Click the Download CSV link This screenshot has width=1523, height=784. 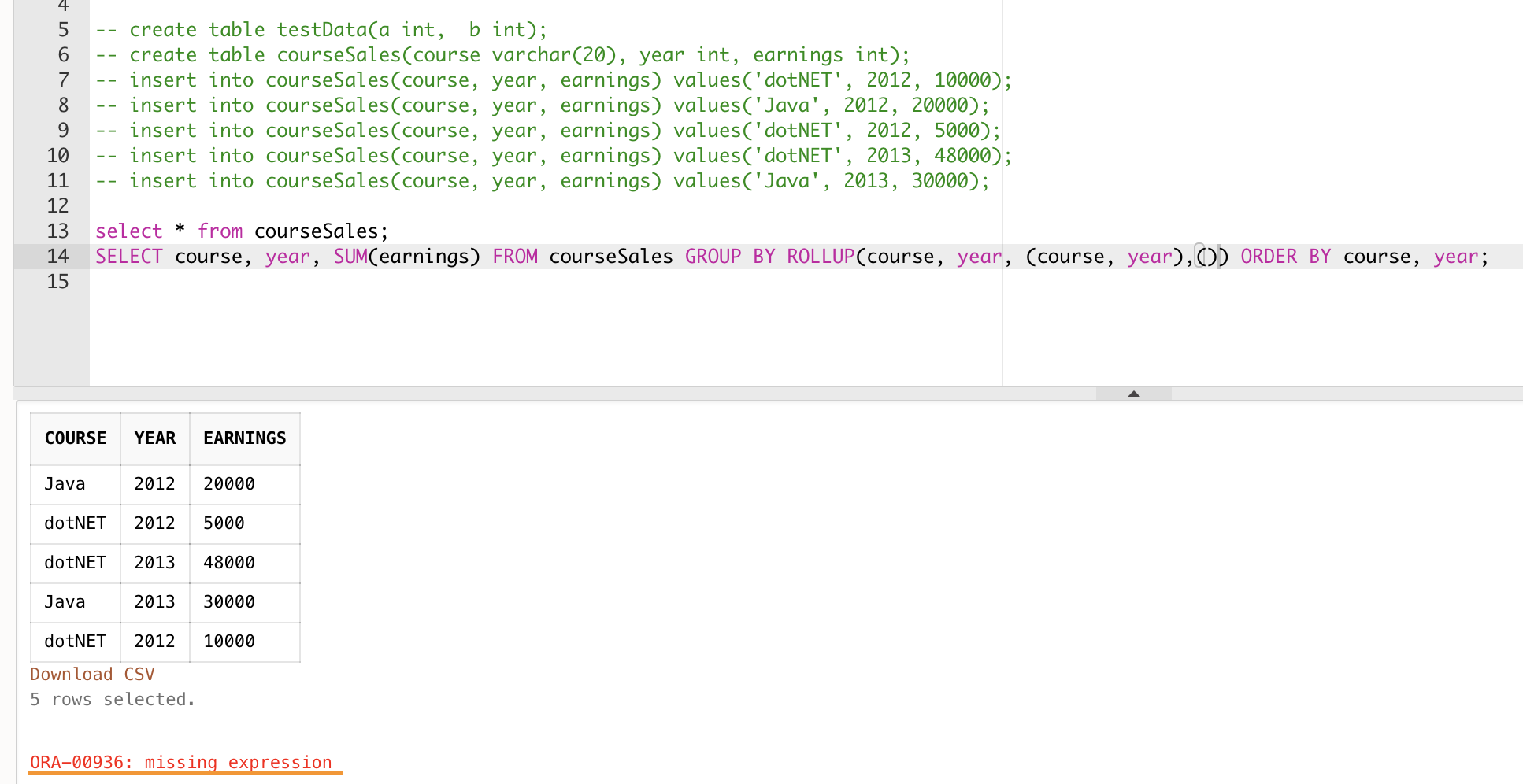click(x=92, y=674)
